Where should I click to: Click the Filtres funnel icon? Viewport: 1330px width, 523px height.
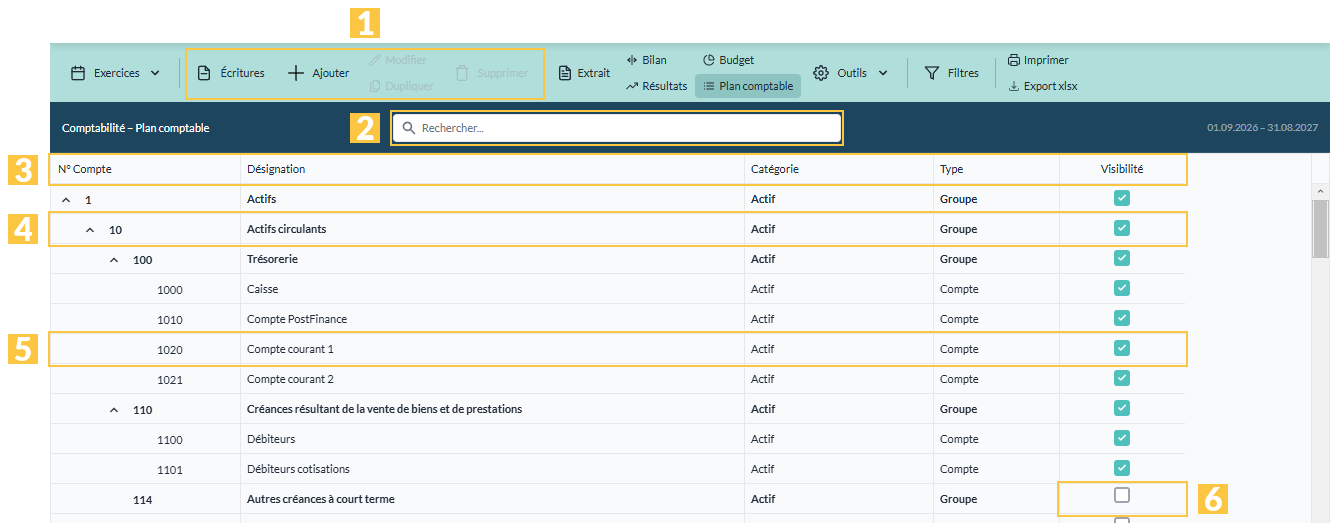932,73
